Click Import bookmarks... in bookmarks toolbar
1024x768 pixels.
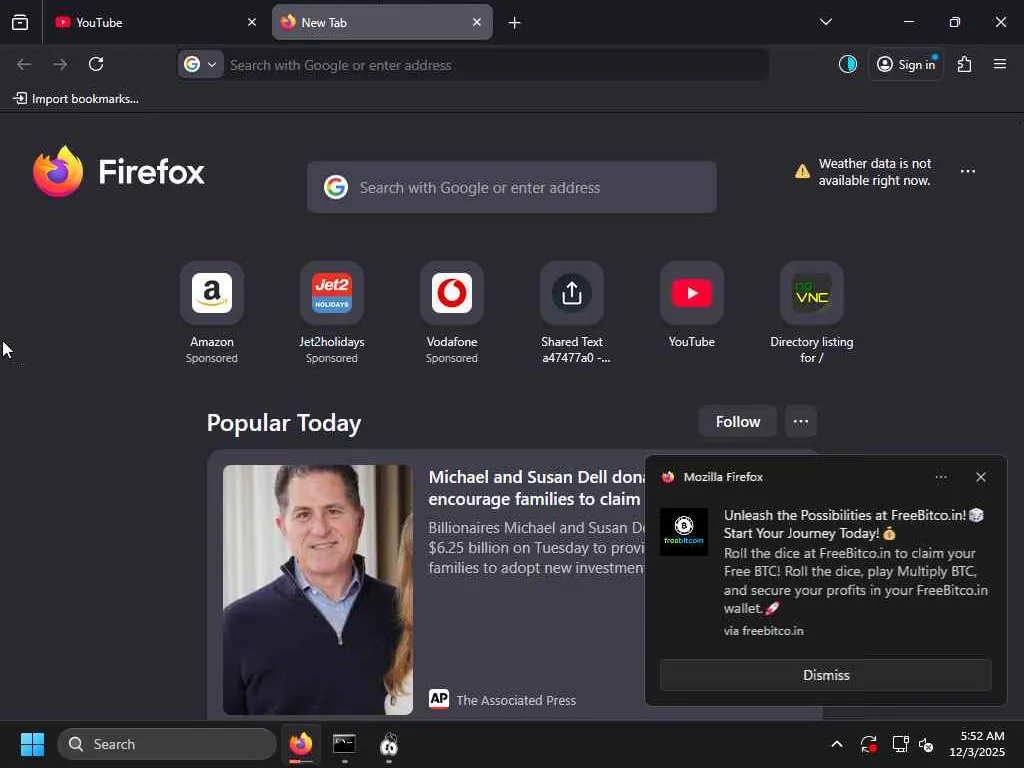(76, 99)
